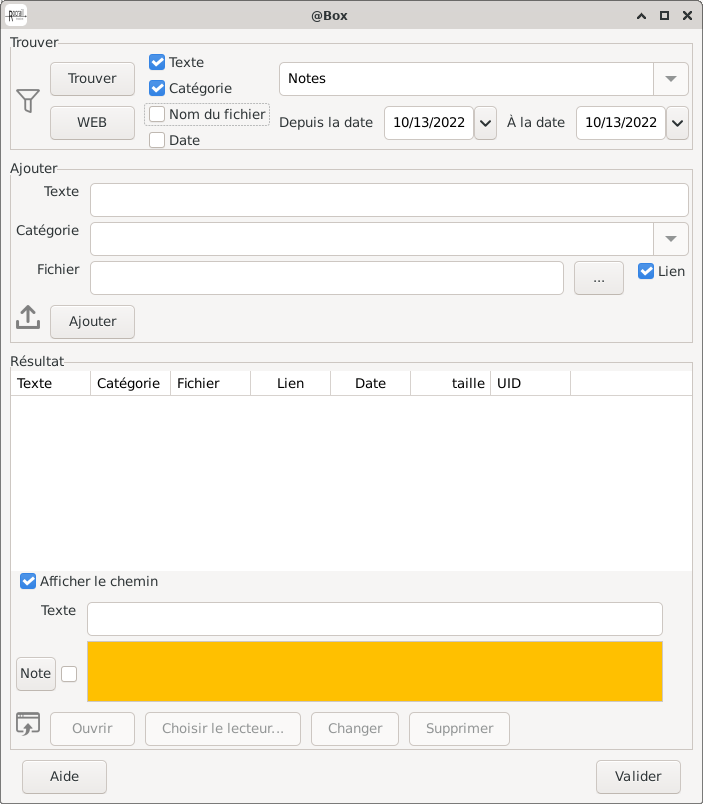Click the filter funnel icon

(x=28, y=101)
